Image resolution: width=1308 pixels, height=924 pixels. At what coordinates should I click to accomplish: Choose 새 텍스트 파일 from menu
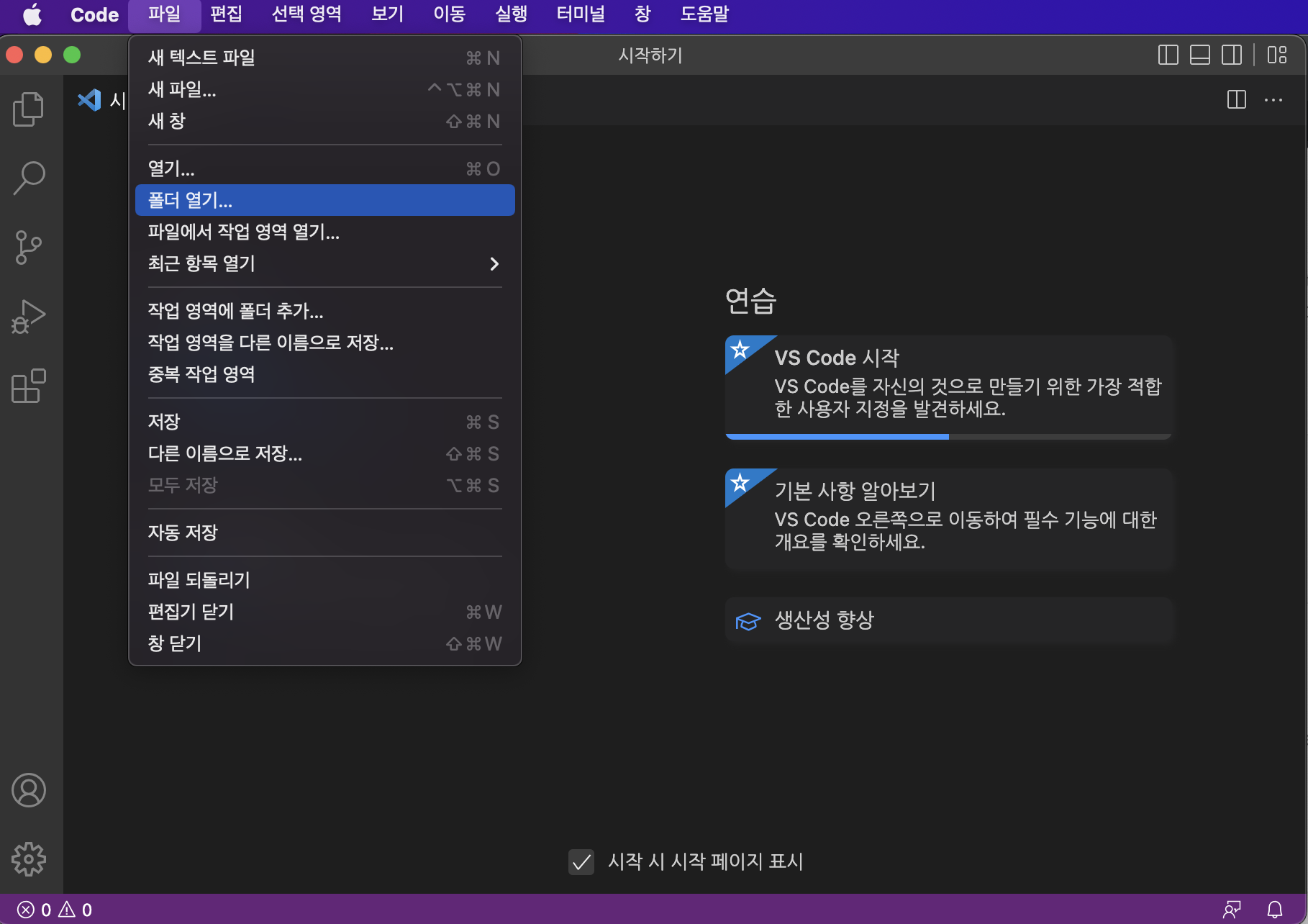[325, 58]
